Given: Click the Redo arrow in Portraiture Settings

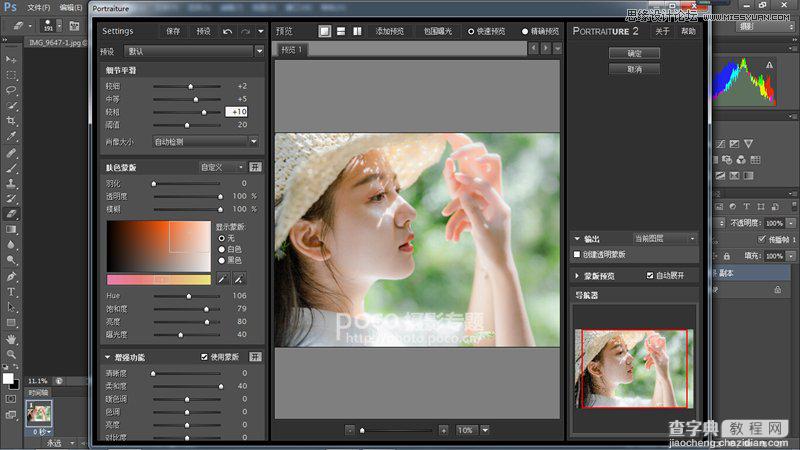Looking at the screenshot, I should [x=245, y=31].
